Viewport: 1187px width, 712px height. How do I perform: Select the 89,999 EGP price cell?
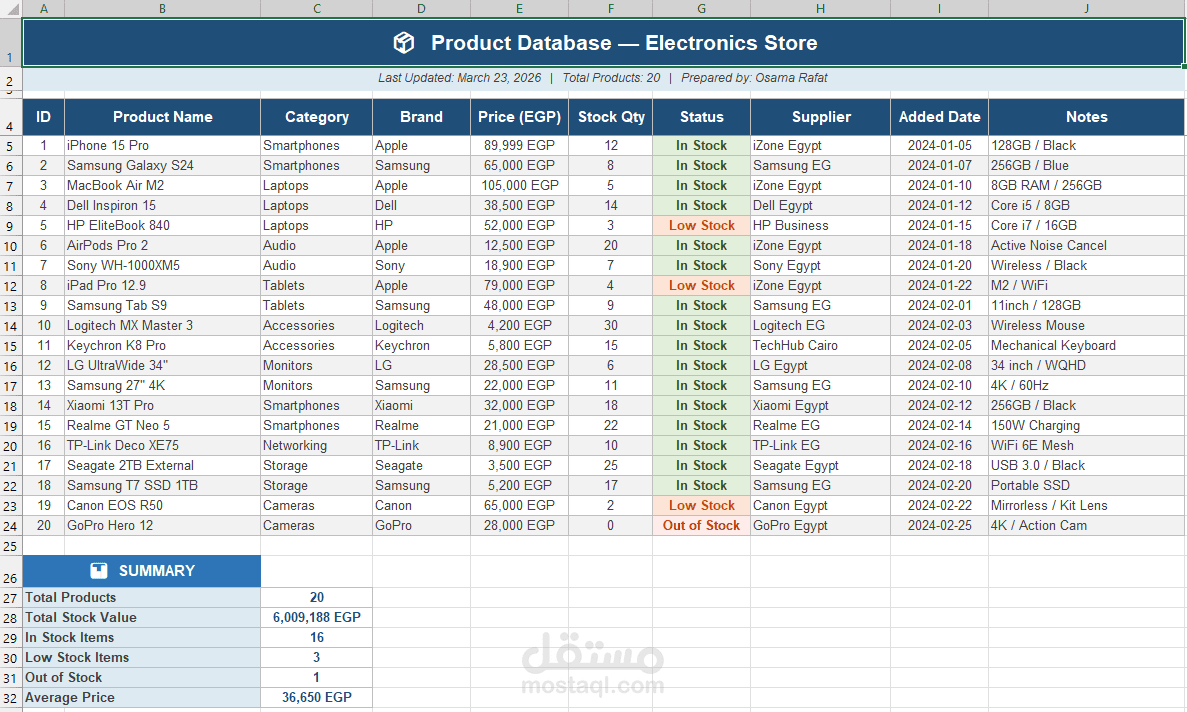[519, 145]
